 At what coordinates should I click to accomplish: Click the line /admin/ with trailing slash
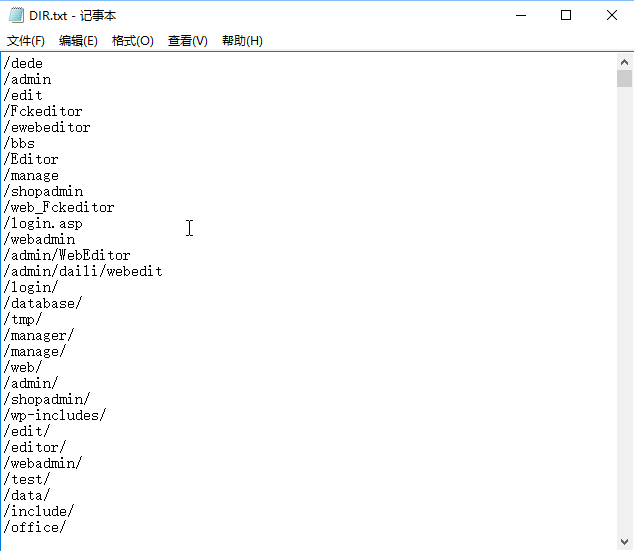(x=31, y=384)
